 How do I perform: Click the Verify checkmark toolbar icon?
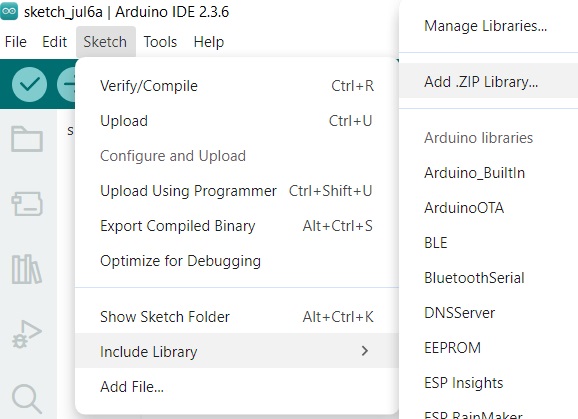point(29,84)
